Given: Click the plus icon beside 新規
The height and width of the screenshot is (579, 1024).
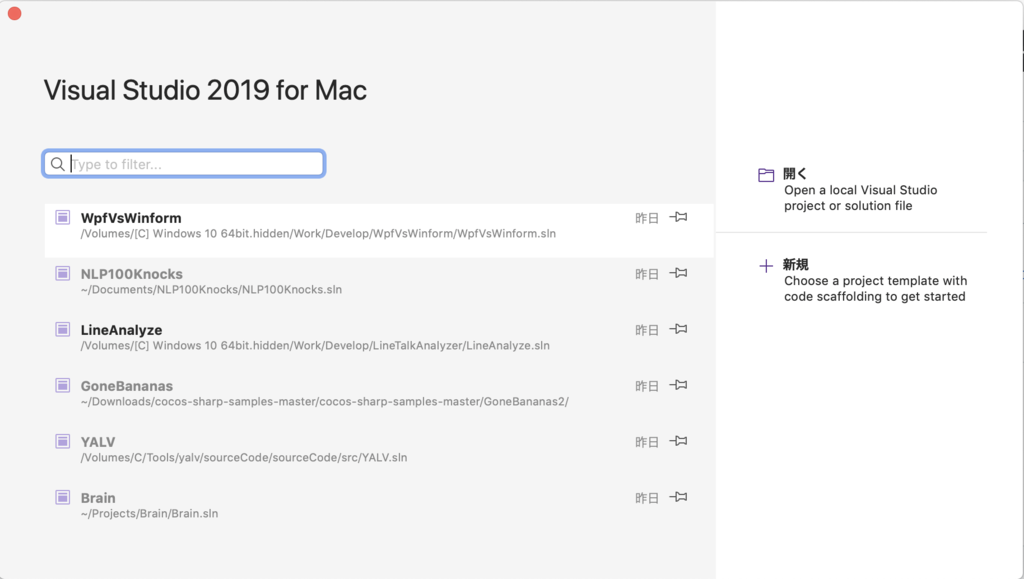Looking at the screenshot, I should coord(766,266).
